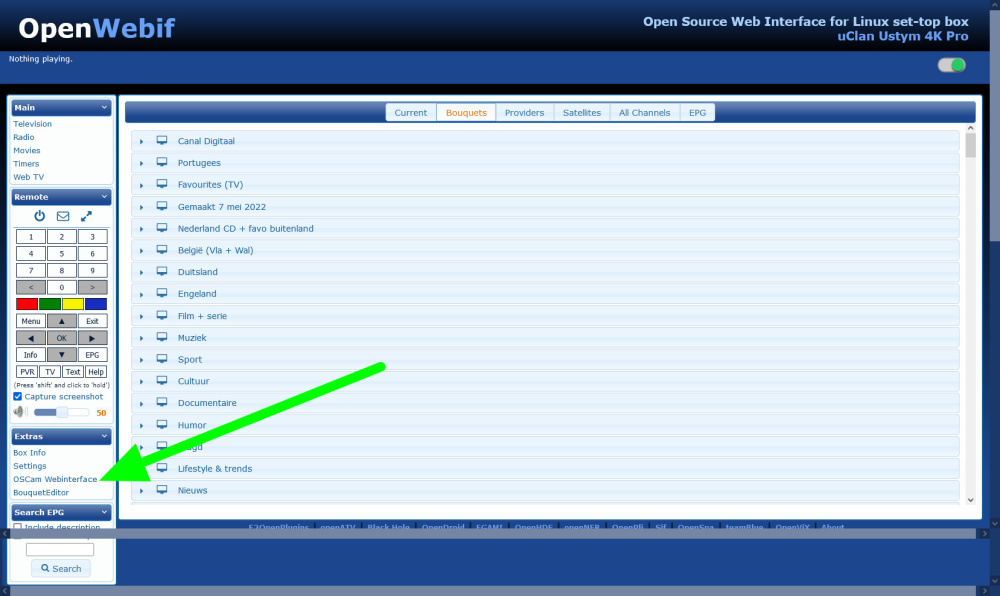The image size is (1000, 596).
Task: Expand the Film + serie bouquet
Action: [142, 316]
